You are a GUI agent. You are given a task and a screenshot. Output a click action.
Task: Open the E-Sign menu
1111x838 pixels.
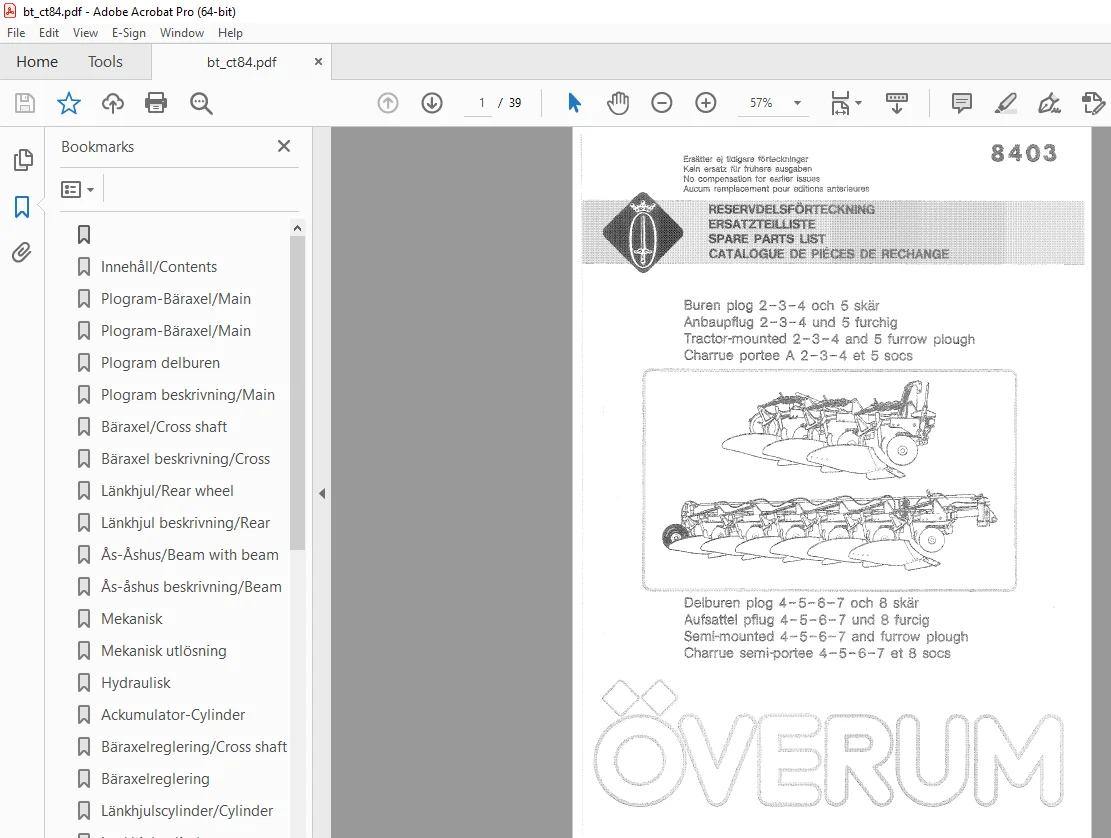[x=129, y=33]
